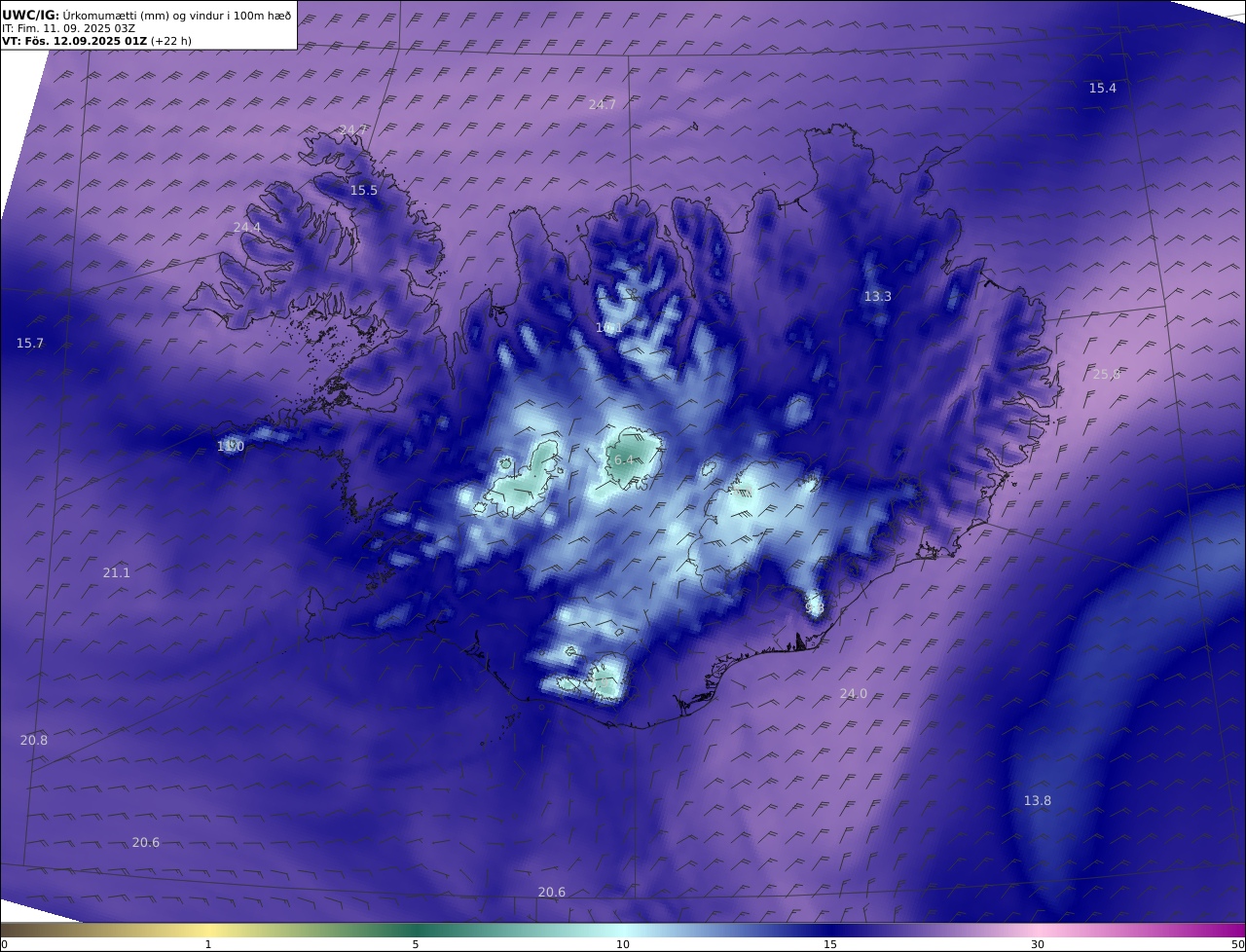Viewport: 1246px width, 952px height.
Task: Click the initial time line 'IT: Fim. 11. 09. 2025 03Z'
Action: pos(69,28)
